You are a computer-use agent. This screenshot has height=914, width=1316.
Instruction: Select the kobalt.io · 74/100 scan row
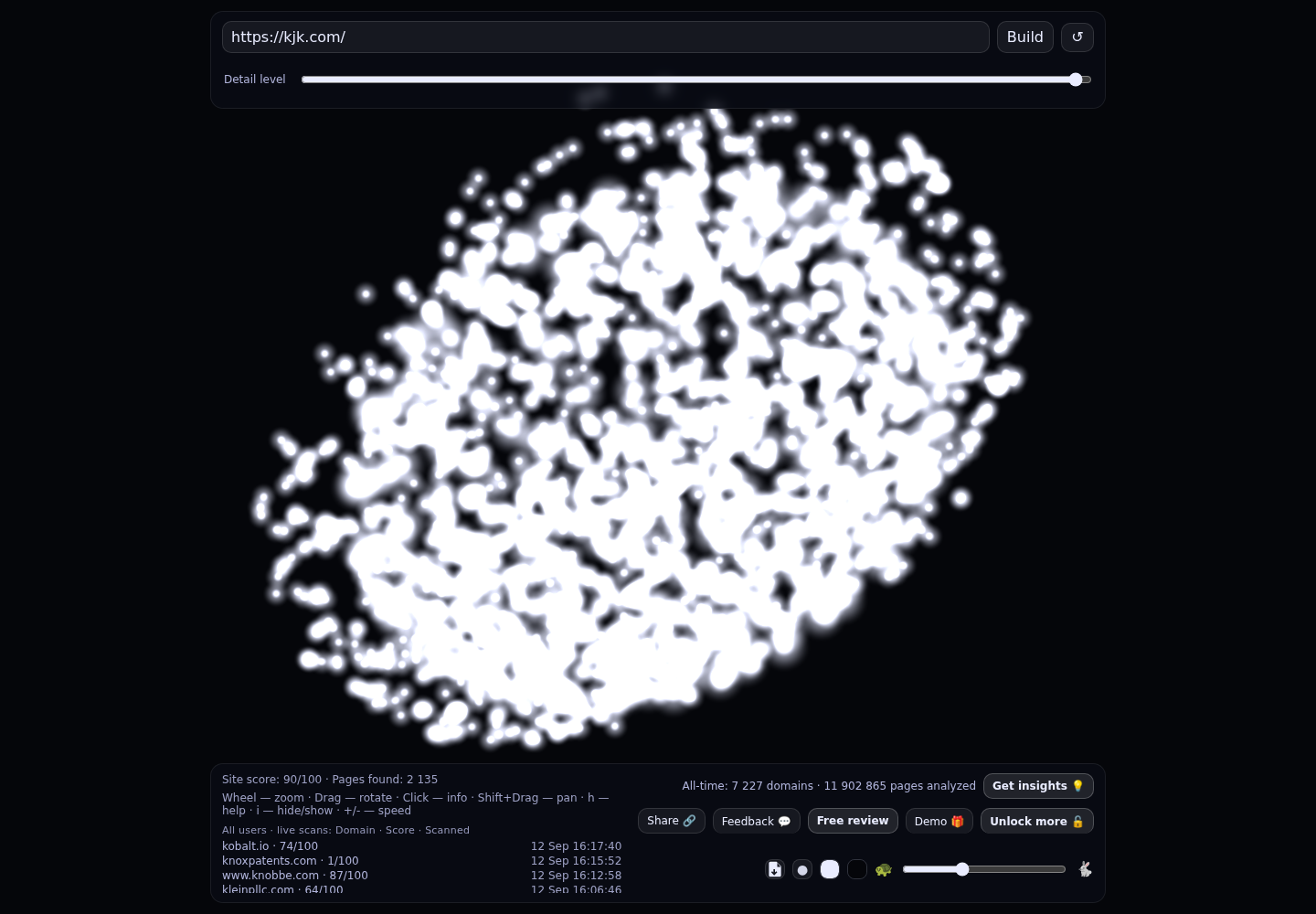pos(421,846)
